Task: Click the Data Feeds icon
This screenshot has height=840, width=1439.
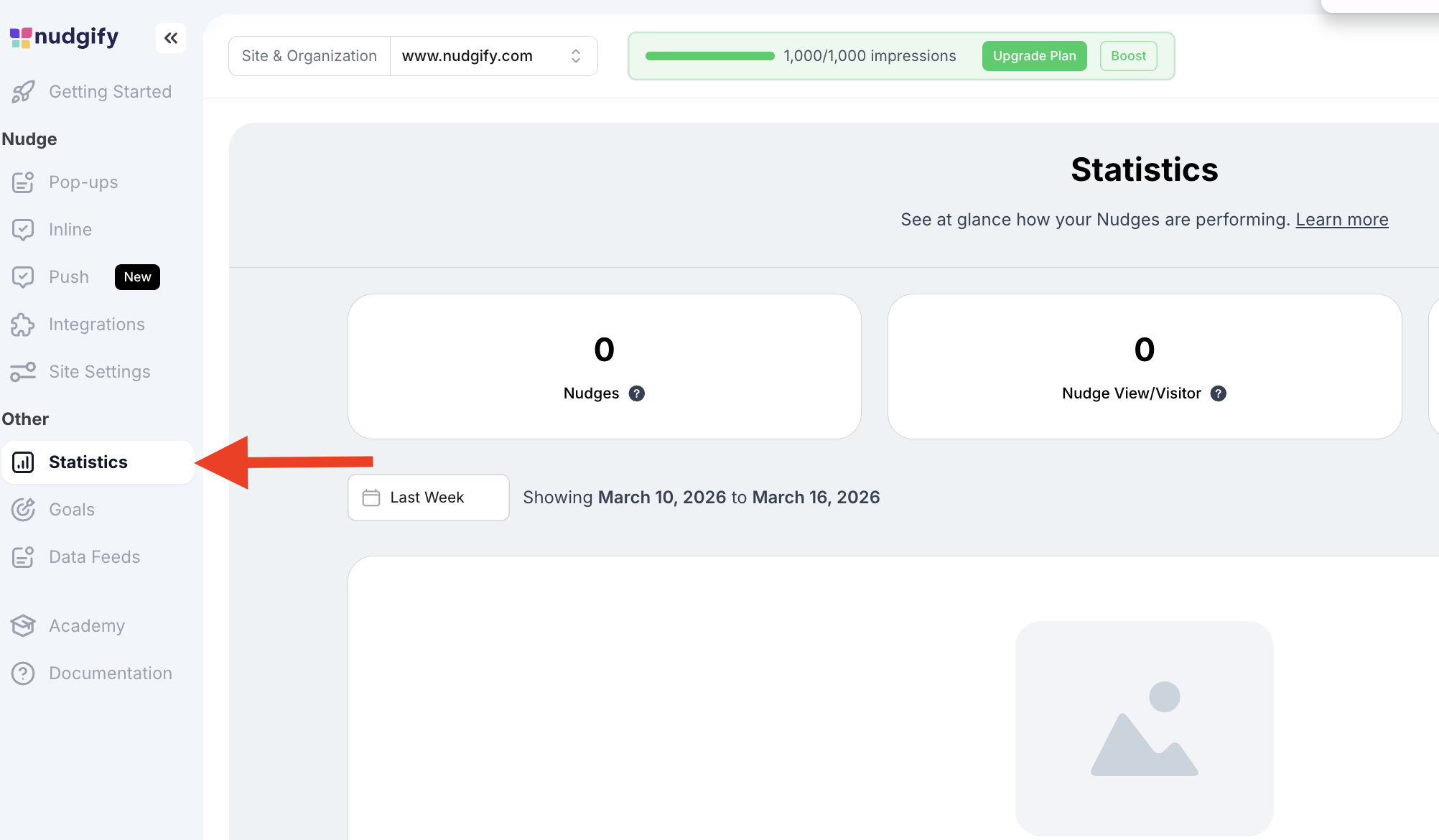Action: point(23,557)
